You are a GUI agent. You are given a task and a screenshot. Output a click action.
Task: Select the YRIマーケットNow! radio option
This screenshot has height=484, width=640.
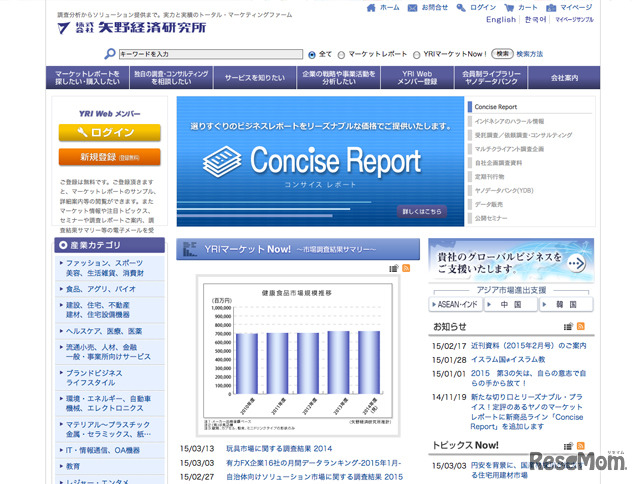coord(415,54)
